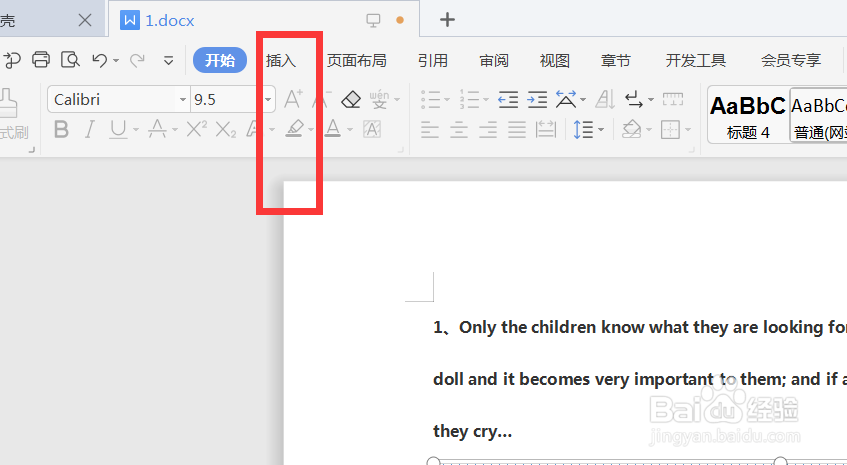Viewport: 847px width, 465px height.
Task: Open the paragraph dialog launcher corner arrow
Action: (691, 150)
